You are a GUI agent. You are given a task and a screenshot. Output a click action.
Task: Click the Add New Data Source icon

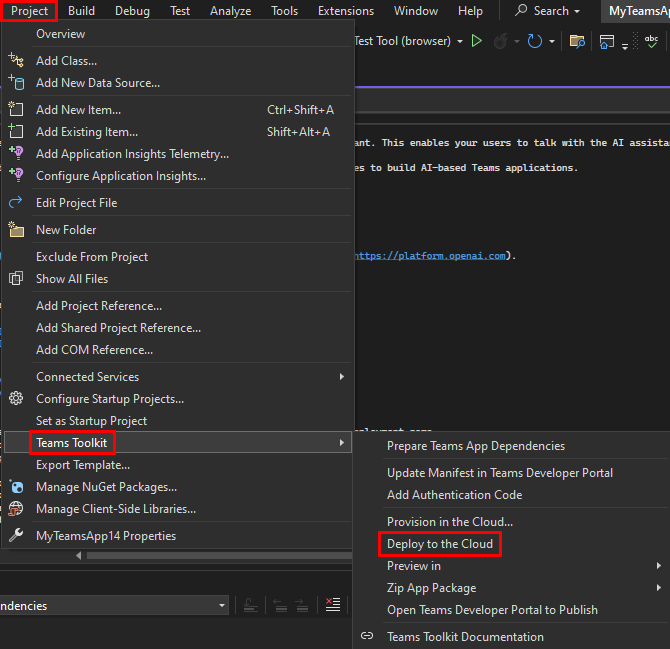pyautogui.click(x=16, y=82)
